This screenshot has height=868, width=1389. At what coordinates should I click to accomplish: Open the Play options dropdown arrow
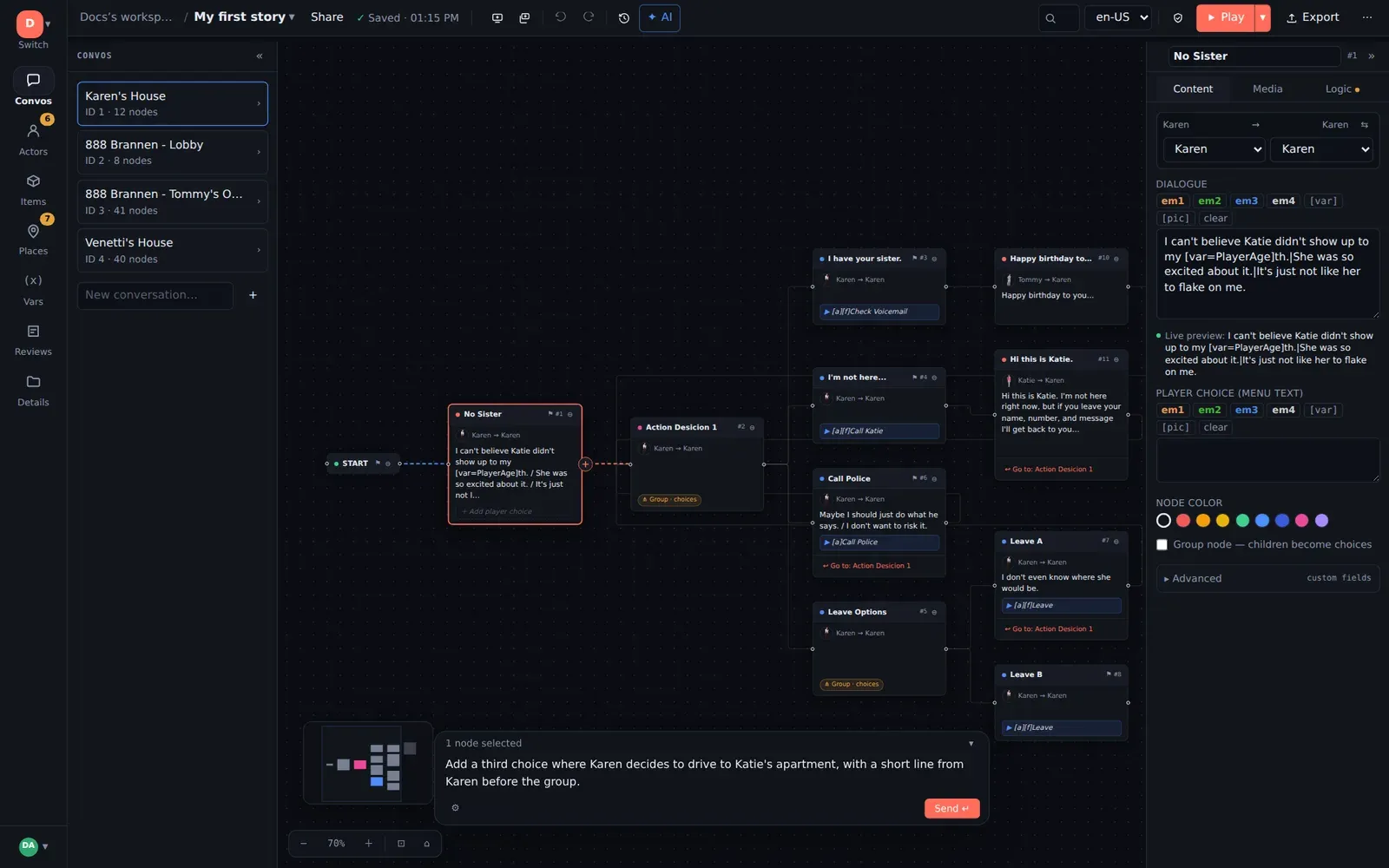(1263, 17)
